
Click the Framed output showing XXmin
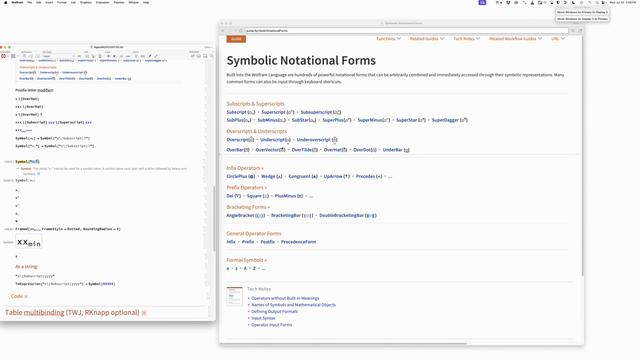pos(29,242)
